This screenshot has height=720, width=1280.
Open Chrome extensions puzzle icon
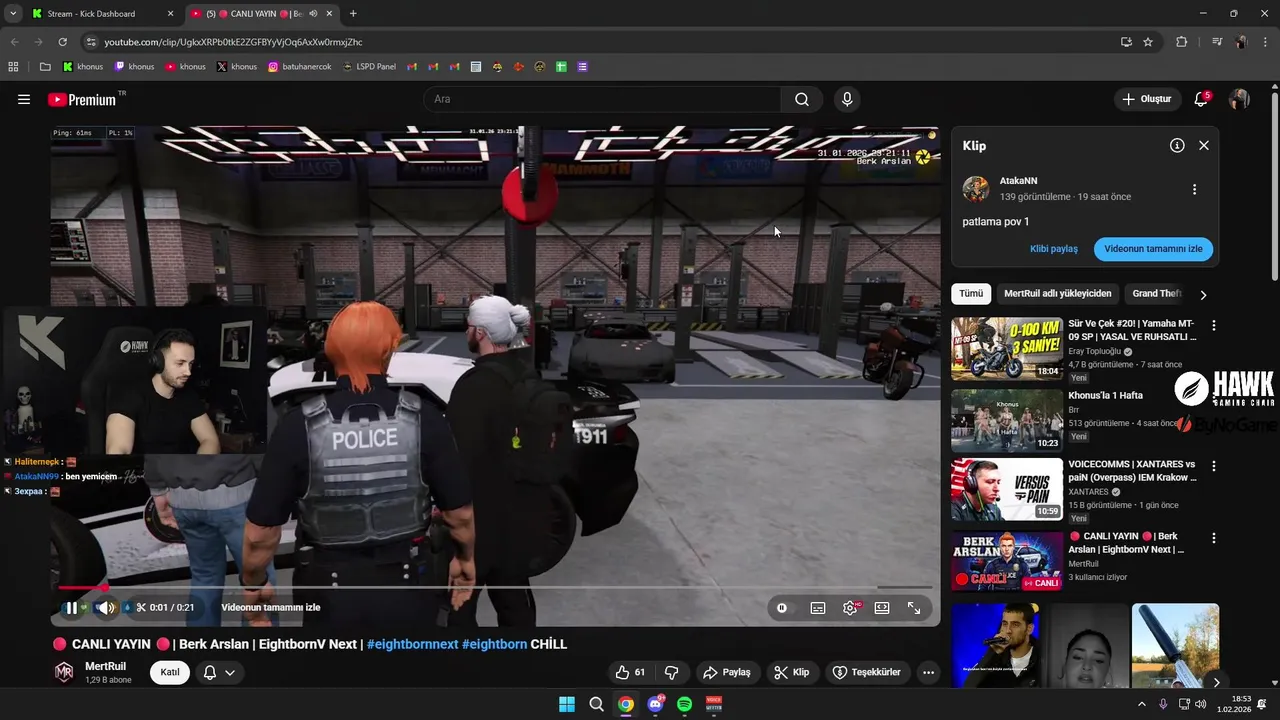pyautogui.click(x=1182, y=42)
